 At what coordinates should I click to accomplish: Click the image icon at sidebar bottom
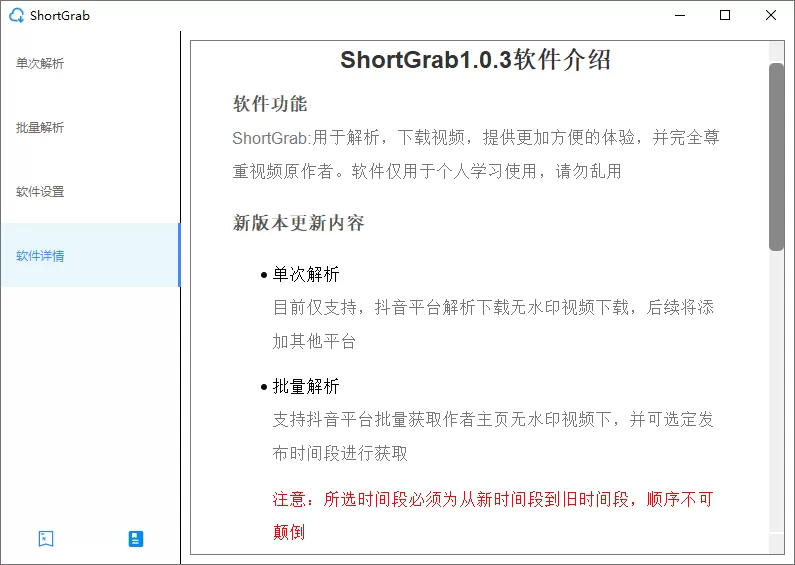46,539
